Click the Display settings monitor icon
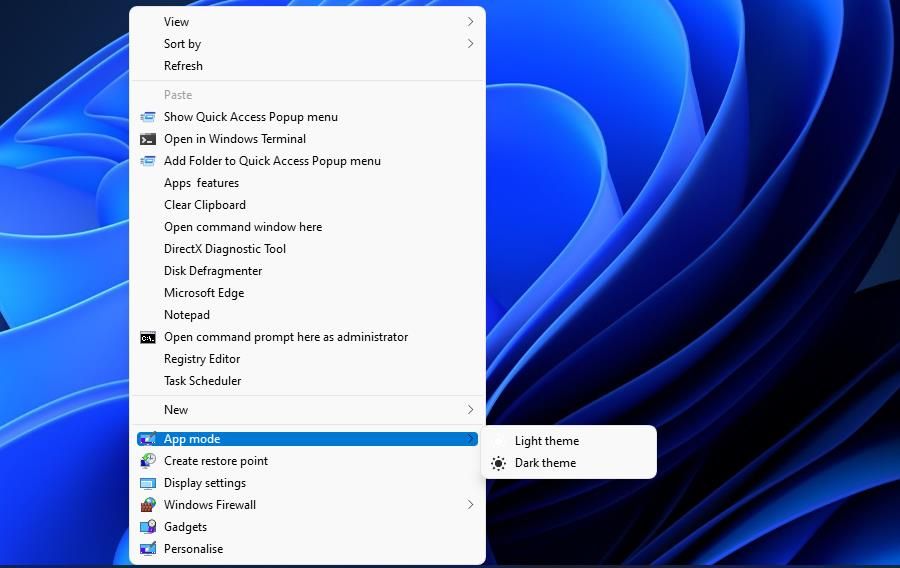 [148, 483]
